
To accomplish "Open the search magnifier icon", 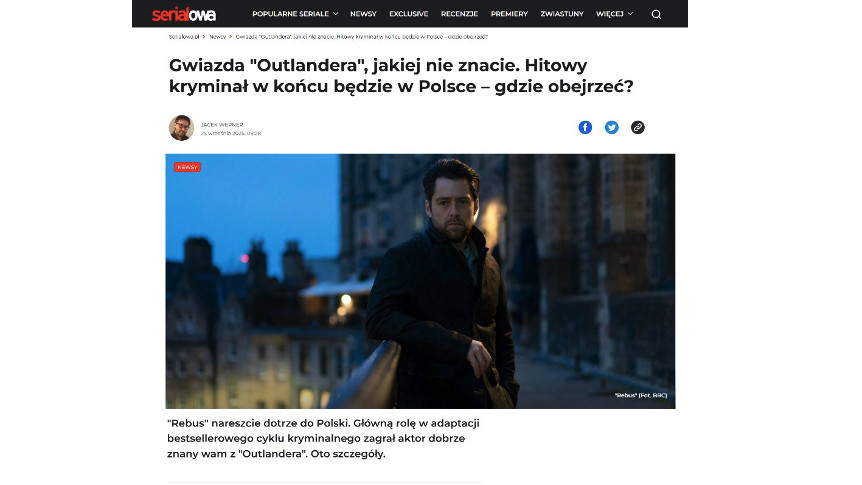I will tap(656, 14).
